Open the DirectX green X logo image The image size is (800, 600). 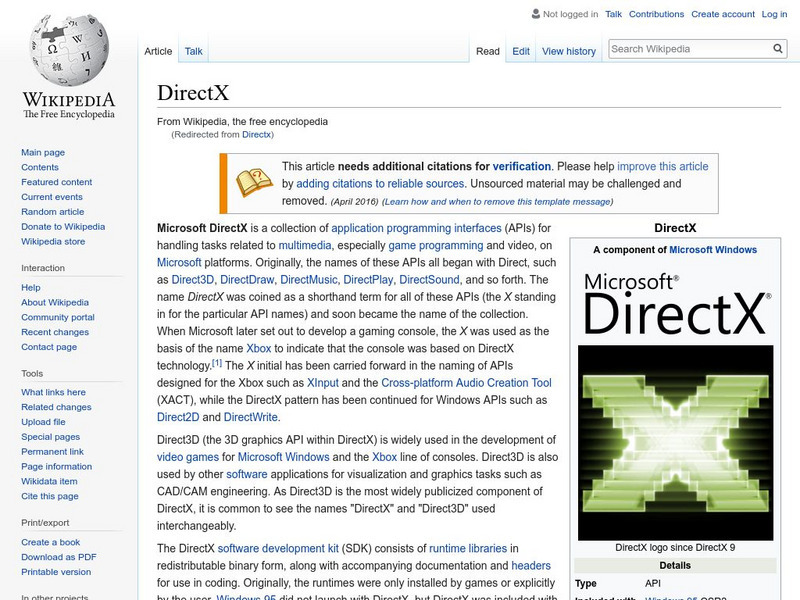tap(675, 442)
